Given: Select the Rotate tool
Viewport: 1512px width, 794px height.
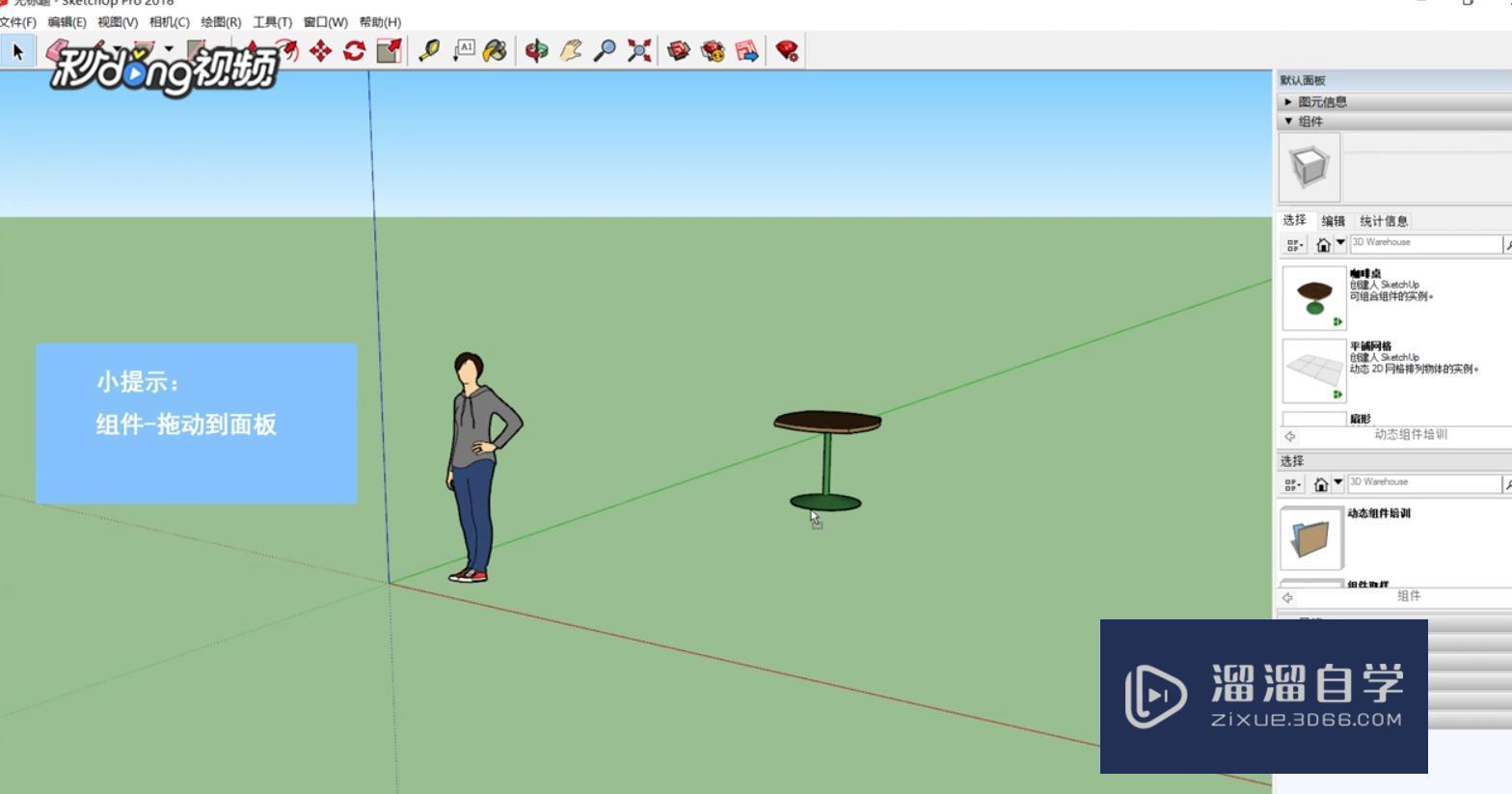Looking at the screenshot, I should point(354,51).
